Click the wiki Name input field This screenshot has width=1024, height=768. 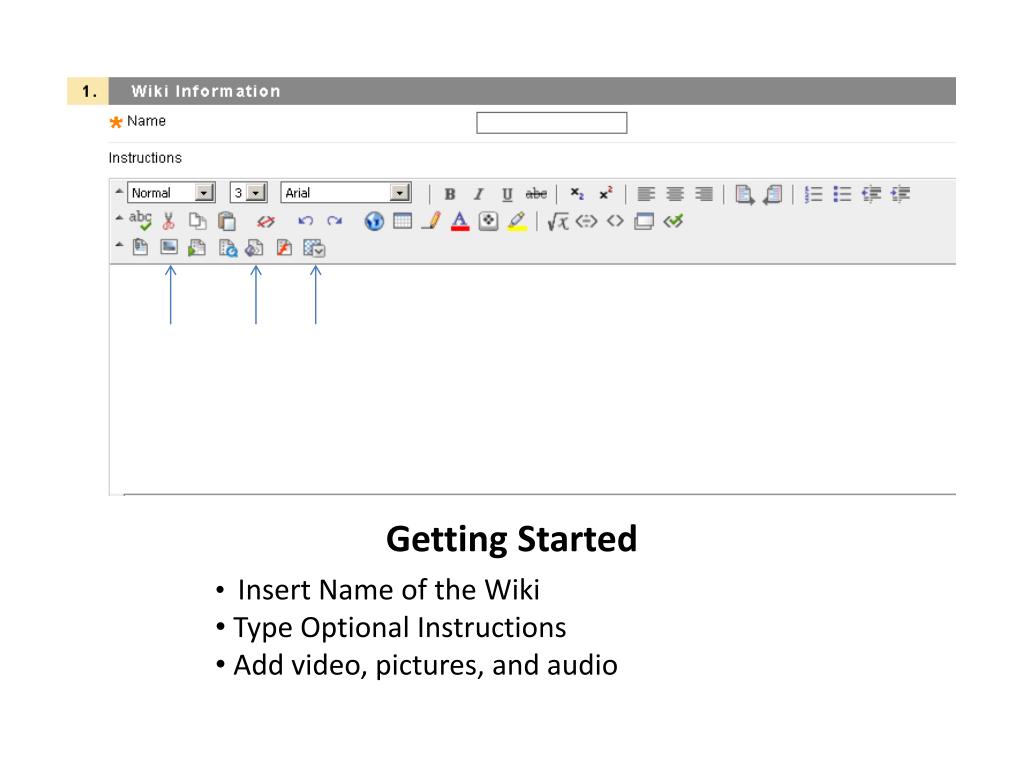551,123
